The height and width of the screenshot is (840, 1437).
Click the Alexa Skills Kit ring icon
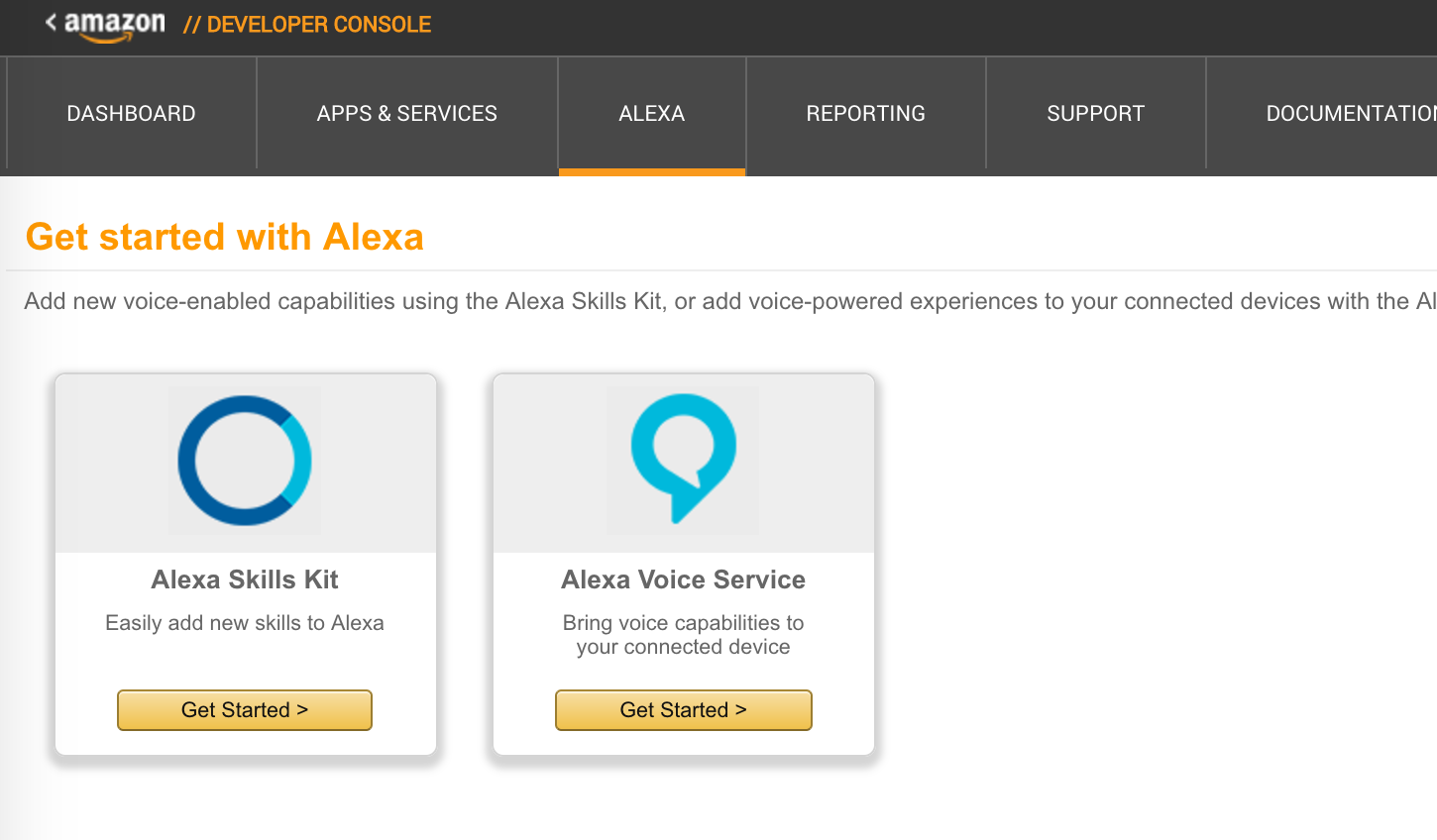pos(245,461)
